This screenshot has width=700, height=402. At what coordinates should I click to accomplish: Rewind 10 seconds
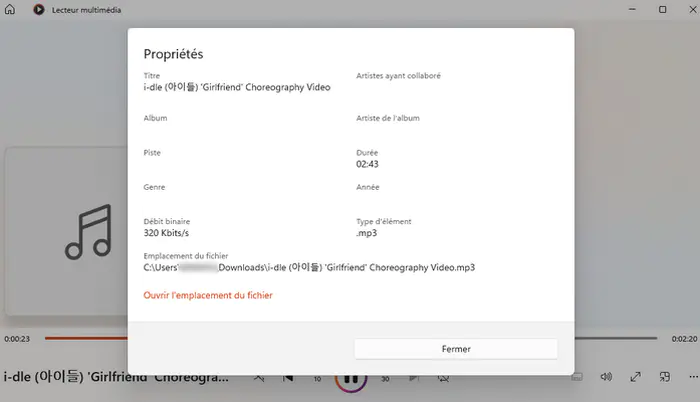pos(318,378)
